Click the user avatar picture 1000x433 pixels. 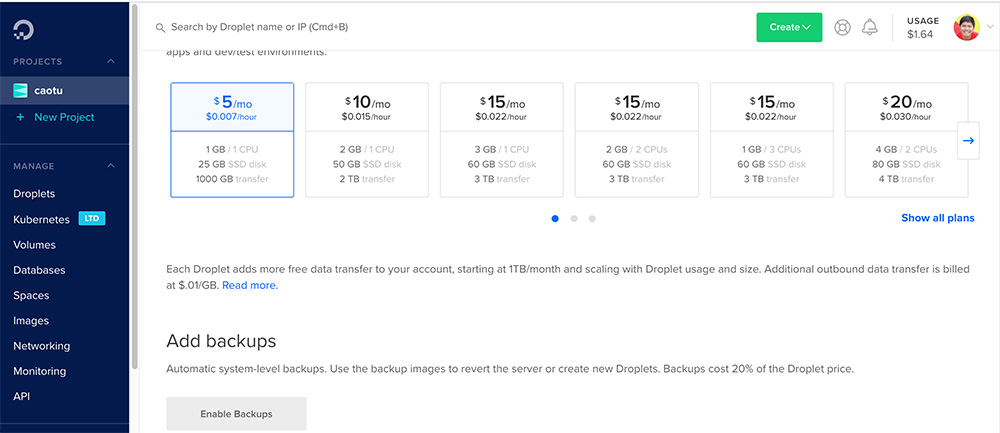(x=966, y=27)
